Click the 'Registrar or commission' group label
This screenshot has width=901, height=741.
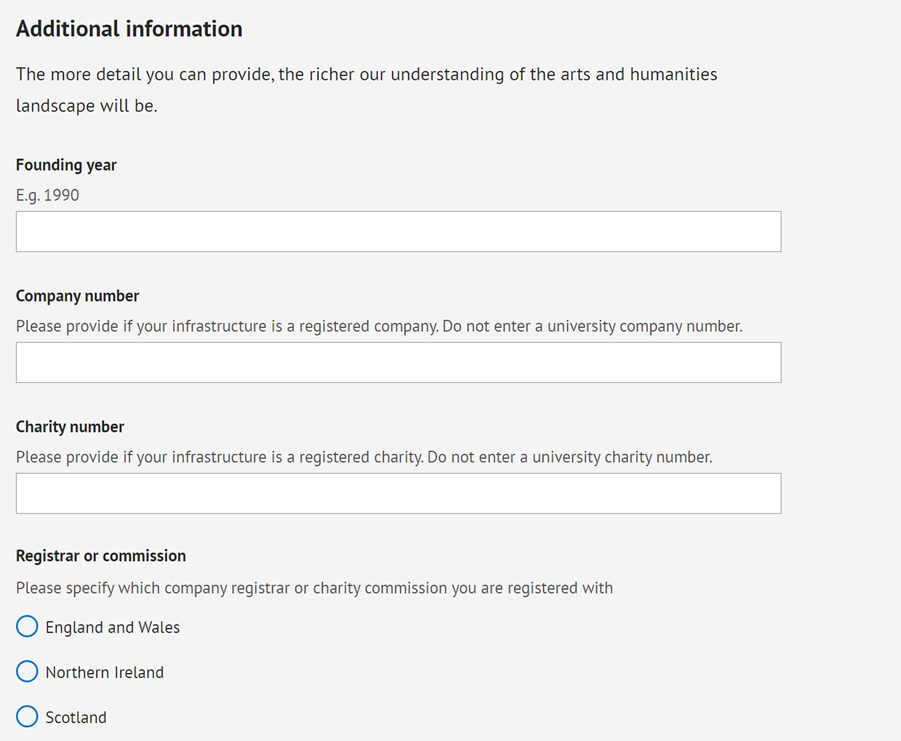[x=101, y=556]
